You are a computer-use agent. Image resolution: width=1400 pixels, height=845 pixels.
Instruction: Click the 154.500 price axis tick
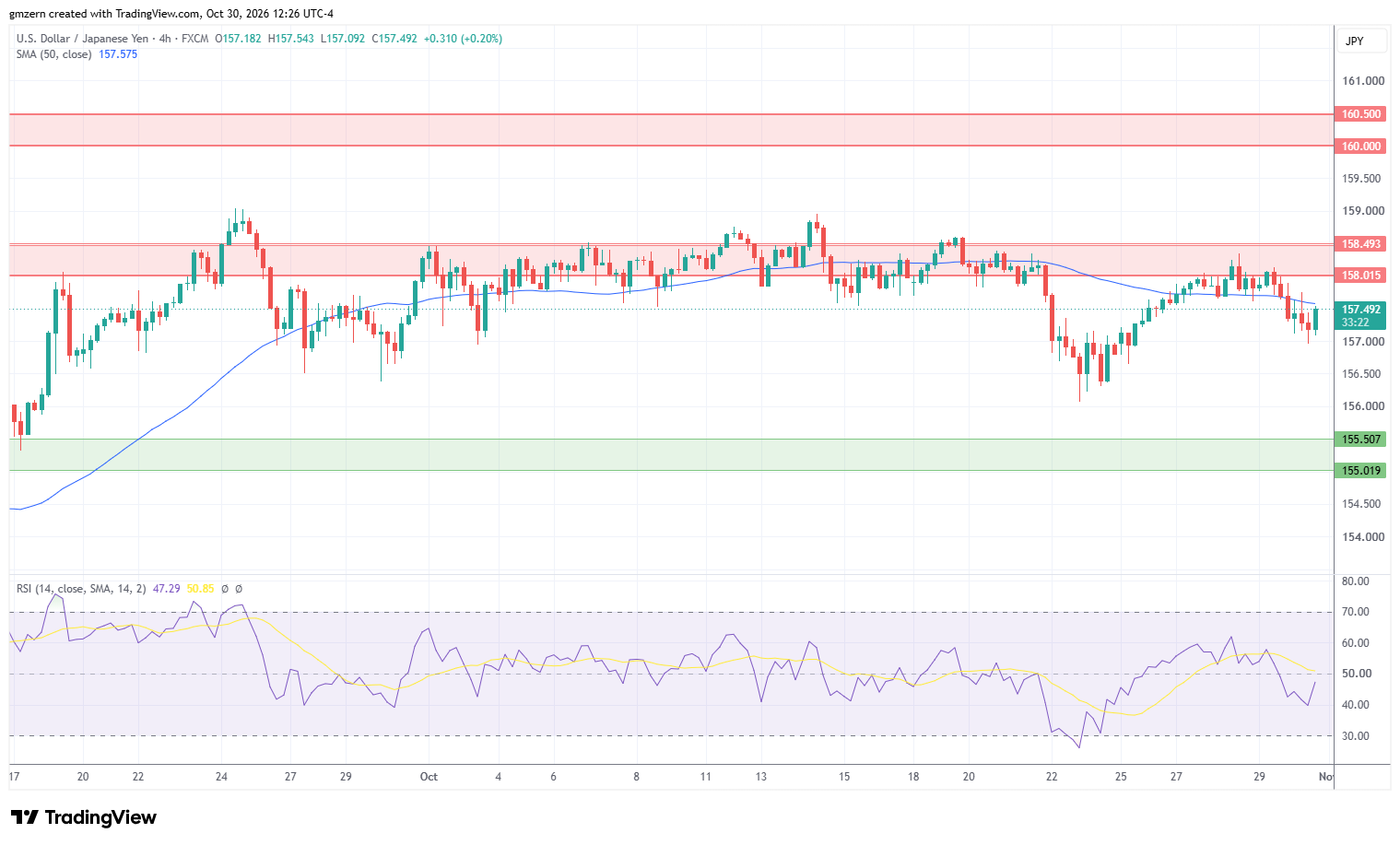click(x=1363, y=504)
